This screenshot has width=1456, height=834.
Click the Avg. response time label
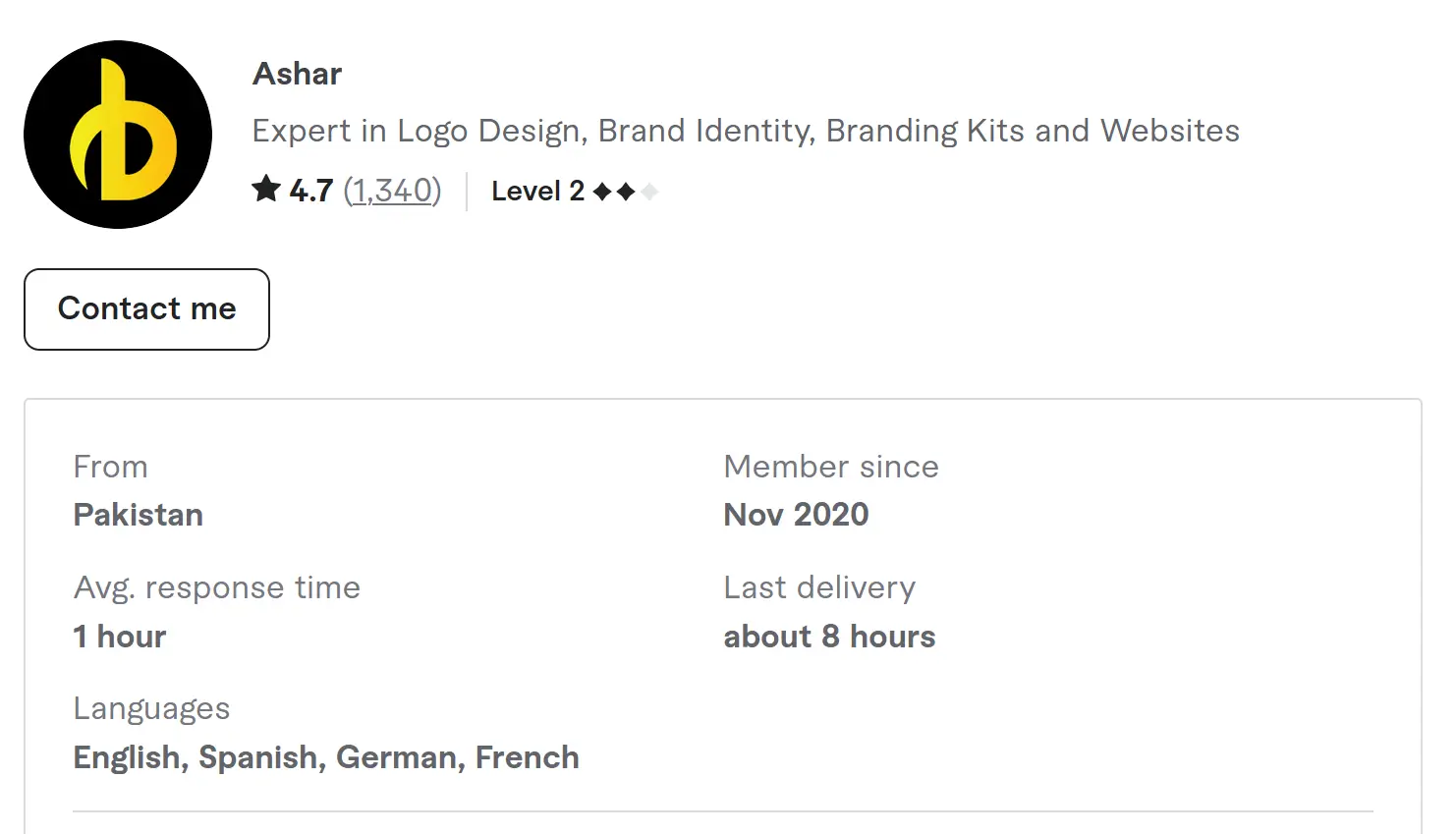217,587
